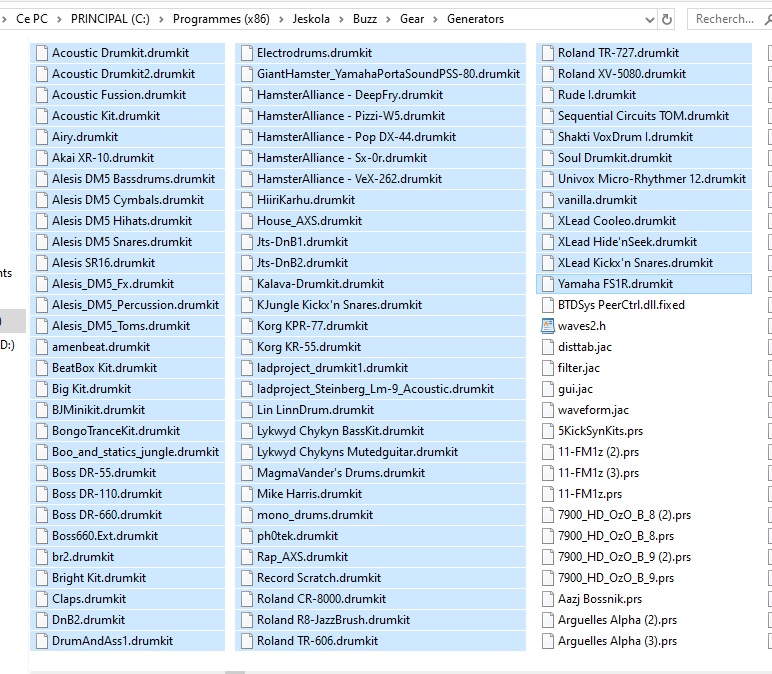The image size is (772, 674).
Task: Select file name 7900_HD_OzO_B_8 (2).prs
Action: point(624,515)
